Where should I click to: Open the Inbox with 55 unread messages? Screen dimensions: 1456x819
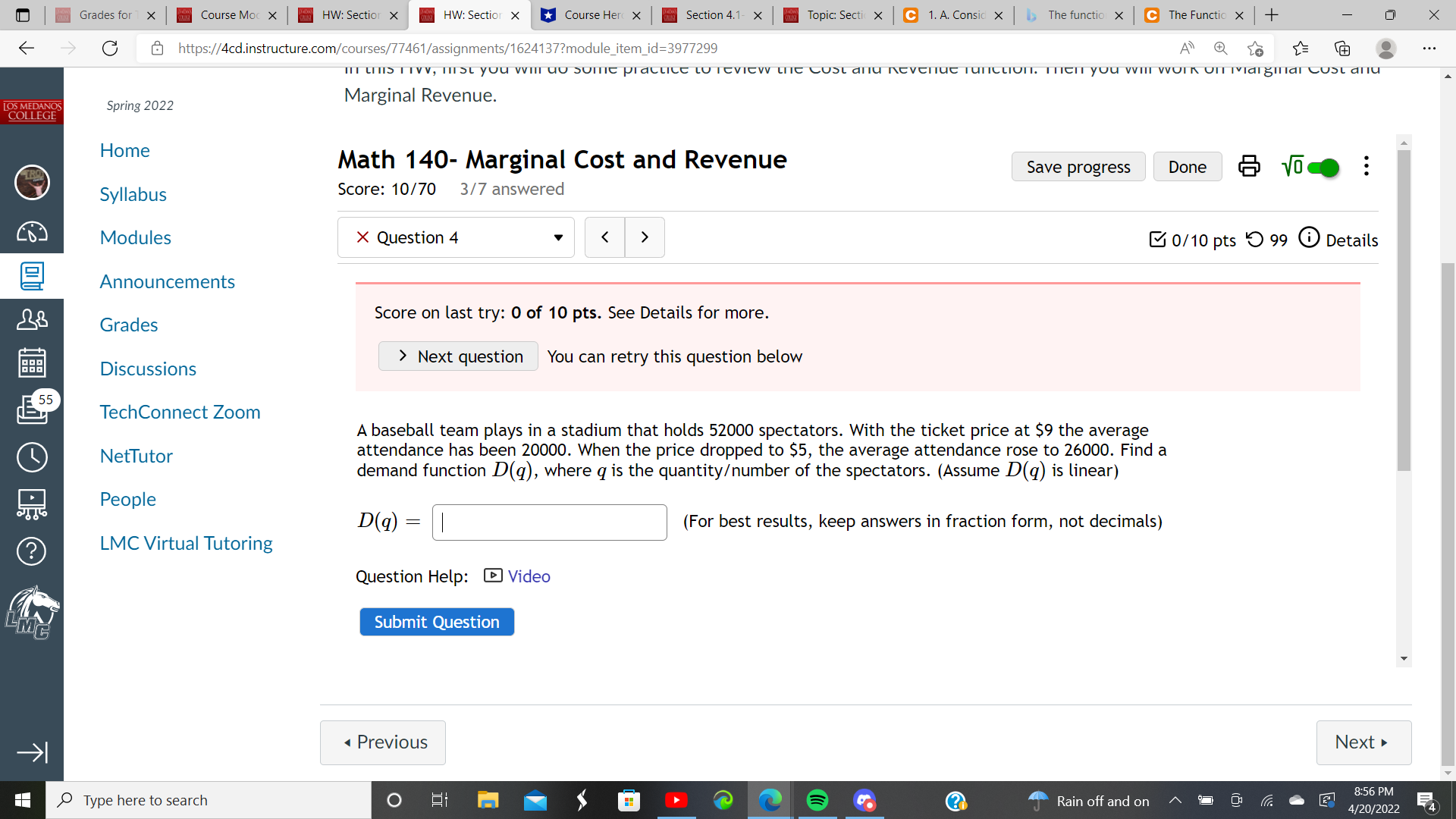pos(31,409)
